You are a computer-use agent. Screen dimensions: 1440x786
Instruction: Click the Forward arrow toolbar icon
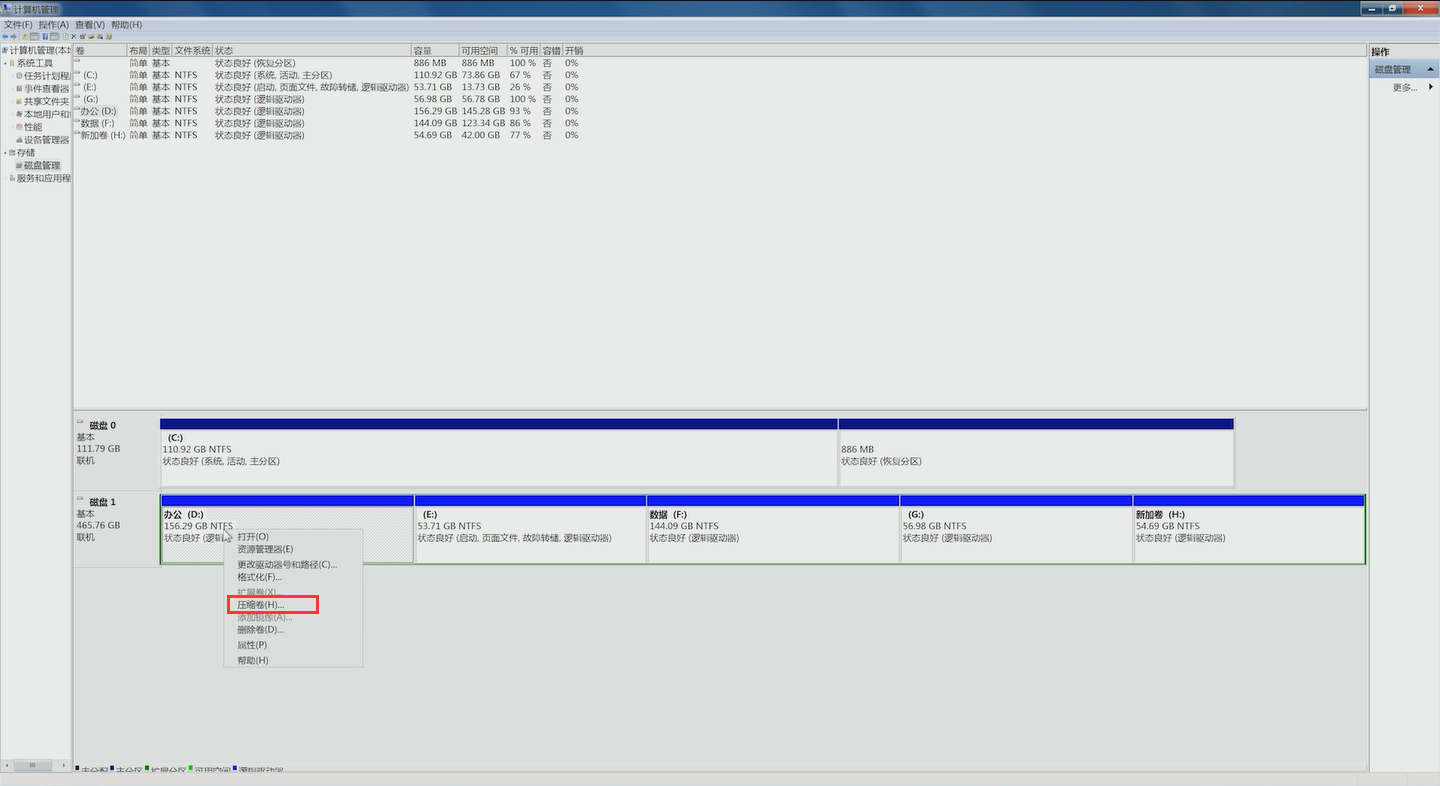click(x=13, y=36)
